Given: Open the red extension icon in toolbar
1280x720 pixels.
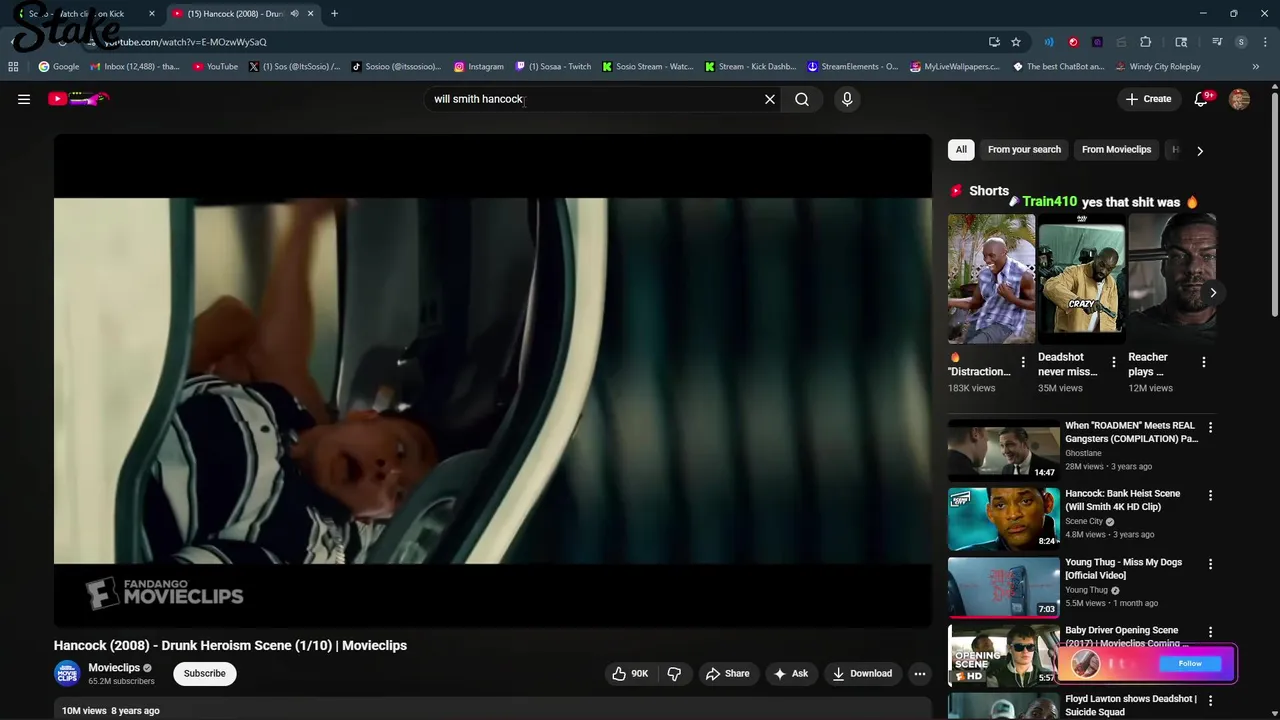Looking at the screenshot, I should 1073,42.
